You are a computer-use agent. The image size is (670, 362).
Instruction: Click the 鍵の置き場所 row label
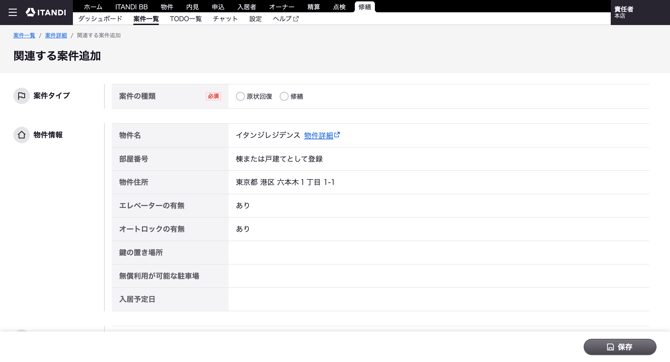[x=141, y=253]
